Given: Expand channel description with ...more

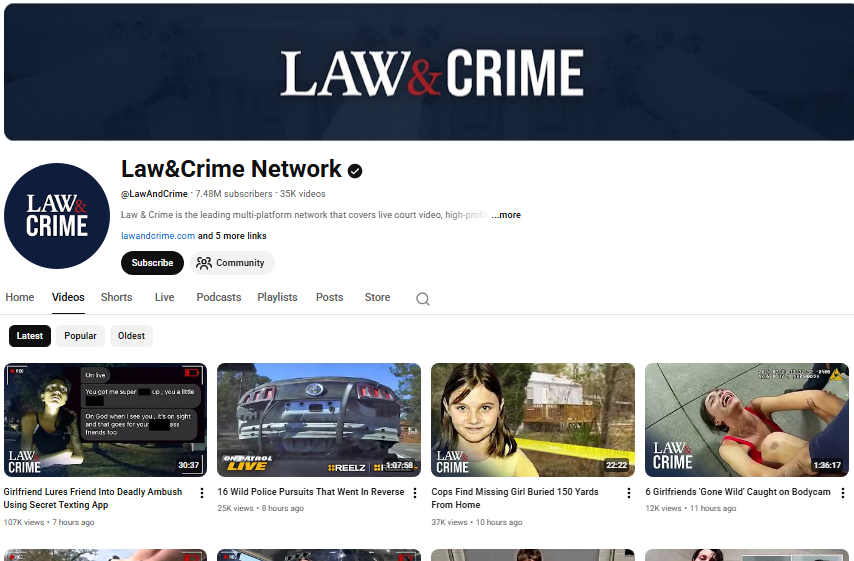Looking at the screenshot, I should (x=506, y=215).
